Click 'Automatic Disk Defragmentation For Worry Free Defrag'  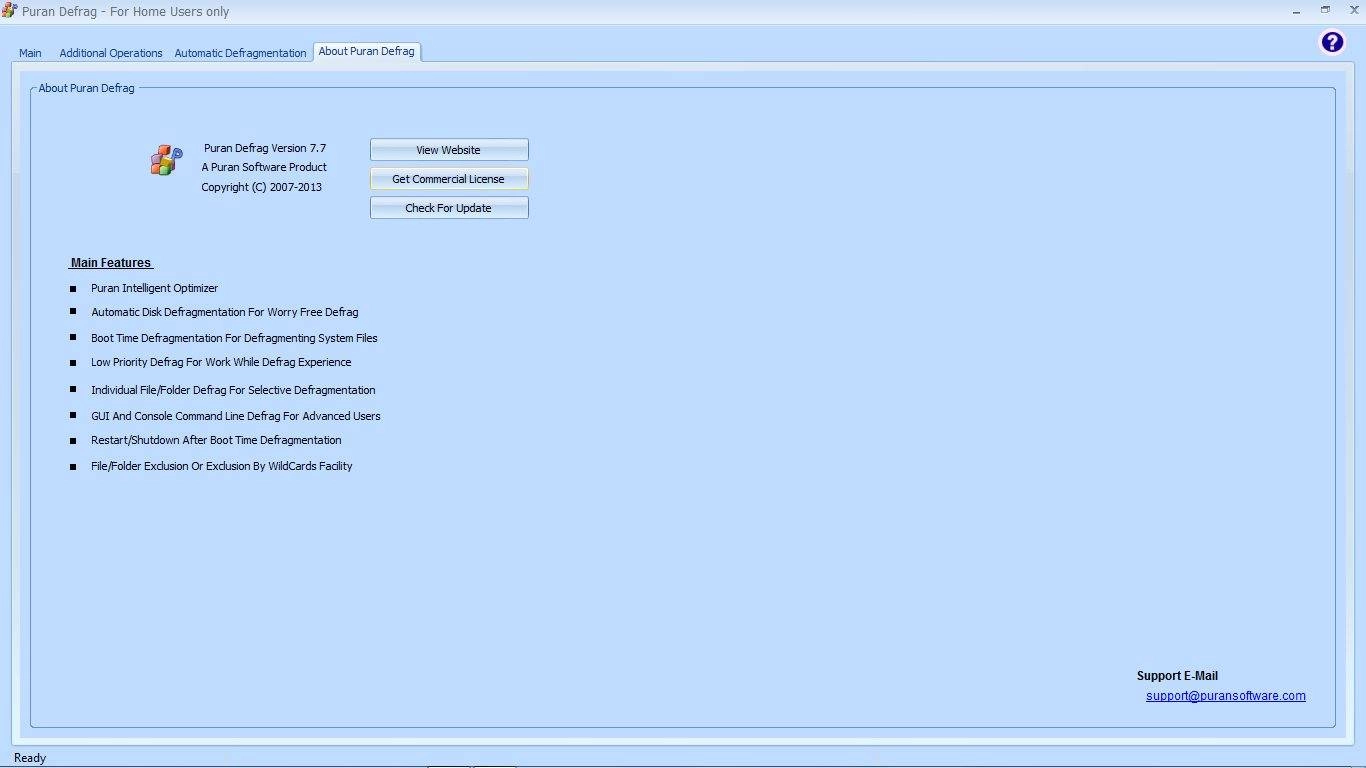224,312
